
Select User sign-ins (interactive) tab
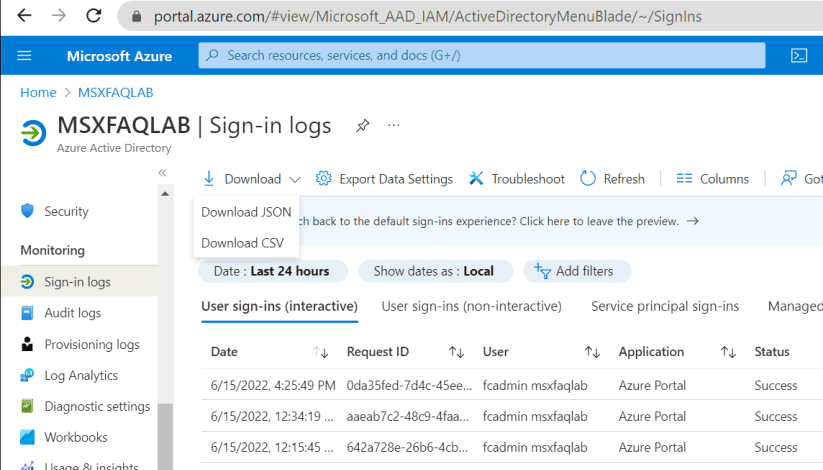tap(279, 306)
